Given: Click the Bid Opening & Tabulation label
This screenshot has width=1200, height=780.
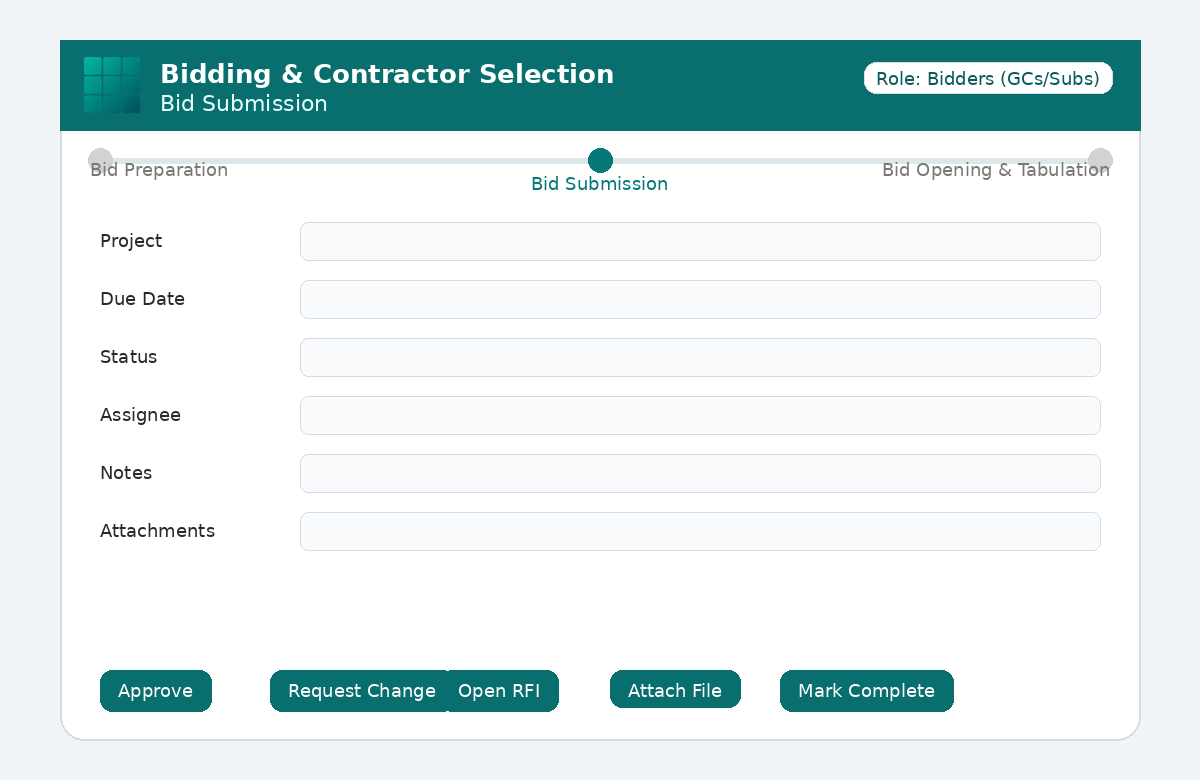Looking at the screenshot, I should [x=996, y=170].
